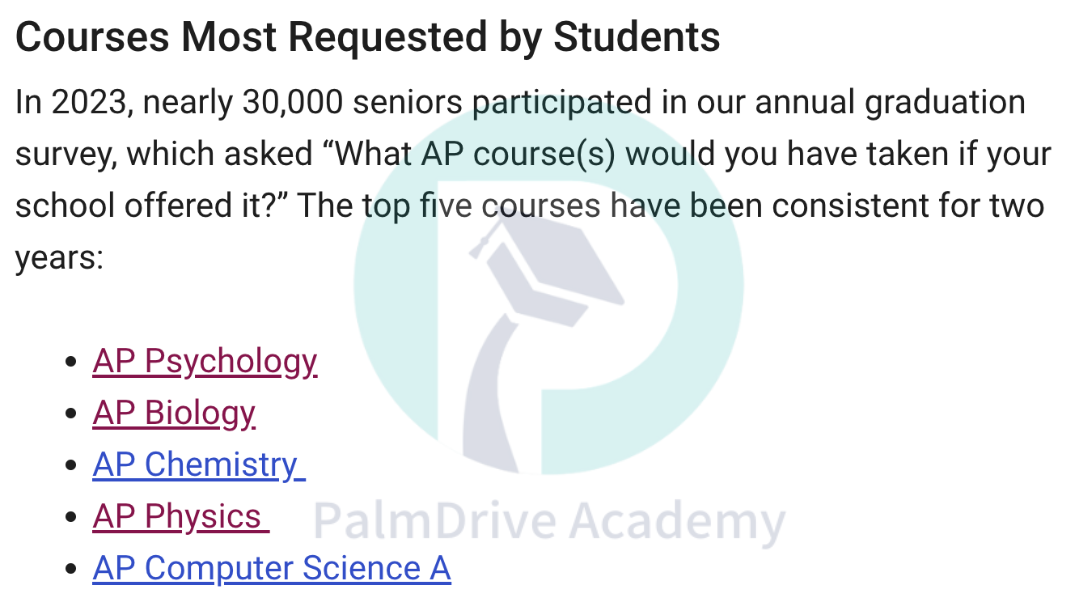Click the word graduation in the first line
Image resolution: width=1067 pixels, height=609 pixels.
[945, 104]
